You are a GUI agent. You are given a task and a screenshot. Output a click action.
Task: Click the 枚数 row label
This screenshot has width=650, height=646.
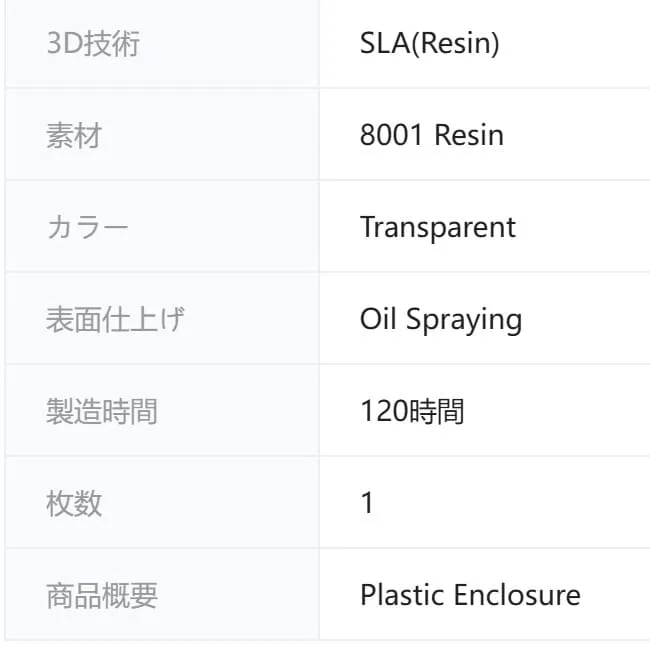pyautogui.click(x=74, y=503)
